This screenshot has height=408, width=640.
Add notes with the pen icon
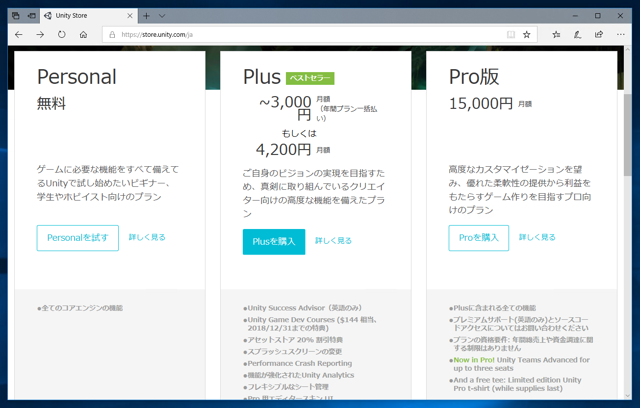coord(577,35)
